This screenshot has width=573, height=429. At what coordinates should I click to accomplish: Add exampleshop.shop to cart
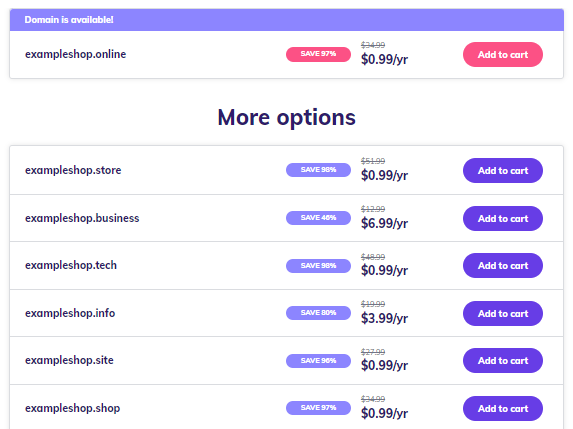(502, 408)
